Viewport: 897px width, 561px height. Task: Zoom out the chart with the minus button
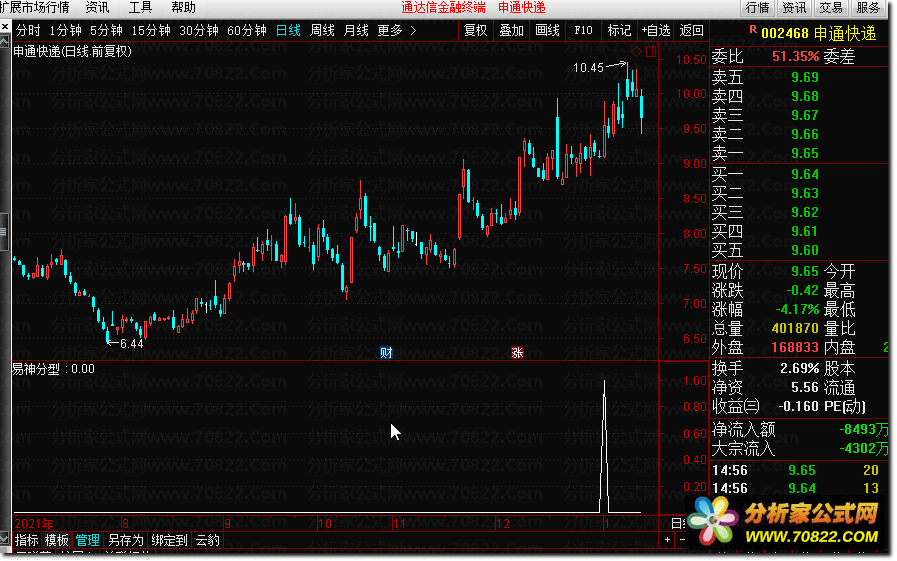click(x=682, y=539)
